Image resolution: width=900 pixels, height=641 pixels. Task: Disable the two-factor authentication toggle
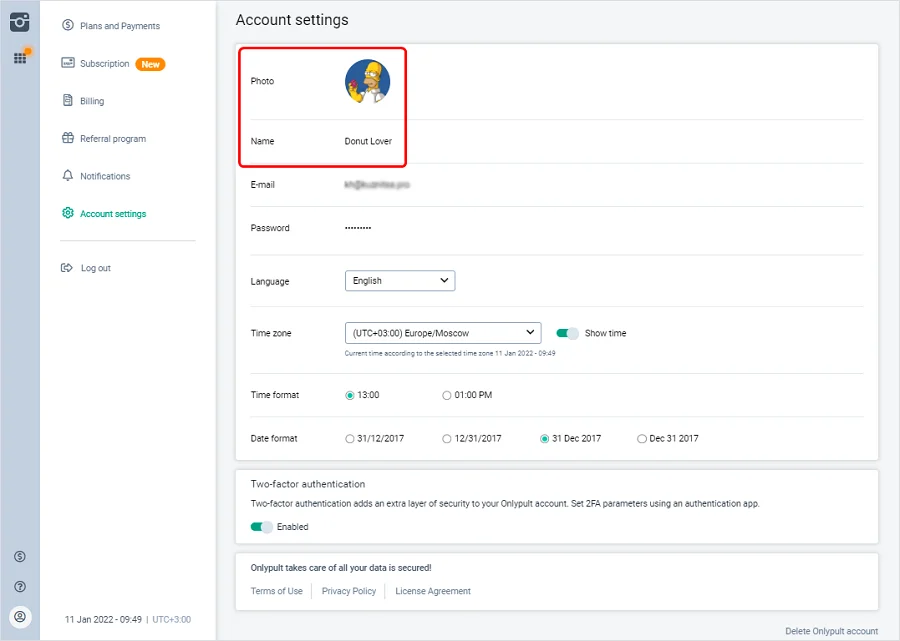pos(261,527)
